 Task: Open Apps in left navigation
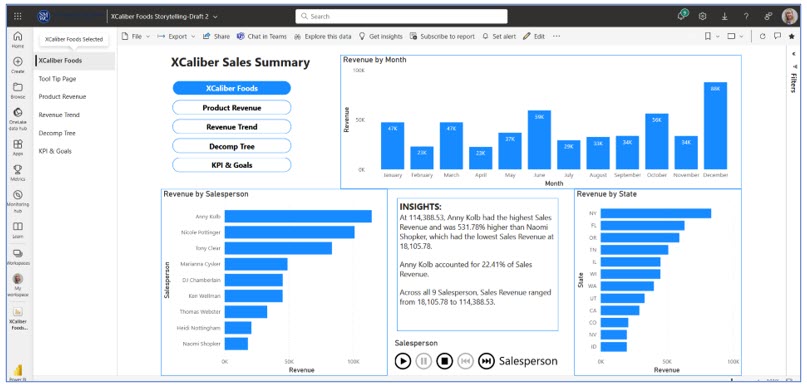coord(18,148)
